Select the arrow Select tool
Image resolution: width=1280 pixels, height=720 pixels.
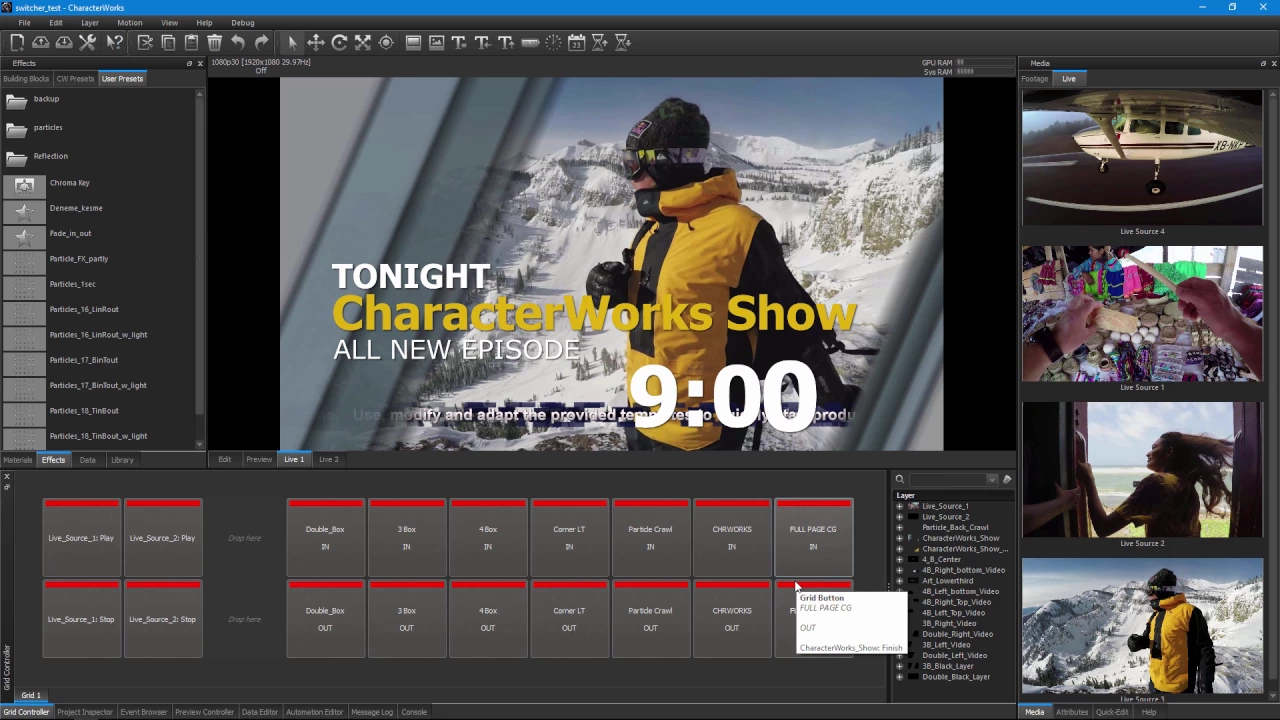292,42
